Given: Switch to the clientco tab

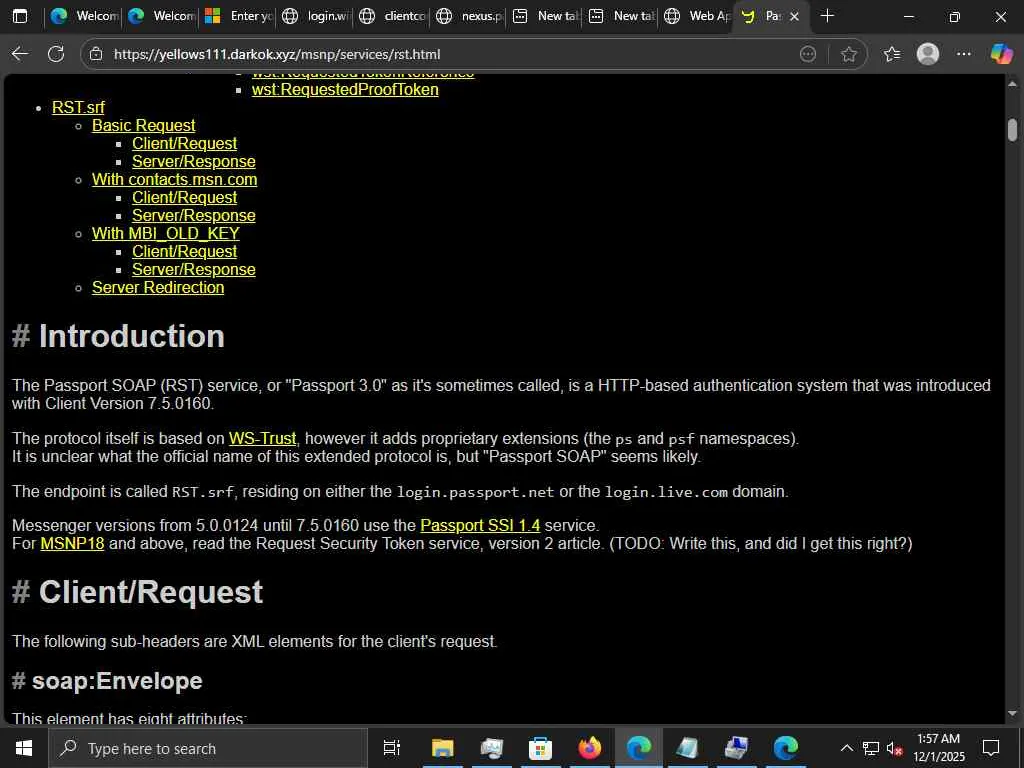Looking at the screenshot, I should [392, 16].
